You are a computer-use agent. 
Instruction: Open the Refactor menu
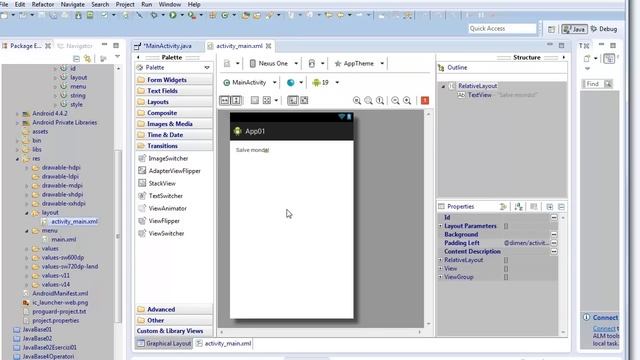click(x=43, y=4)
